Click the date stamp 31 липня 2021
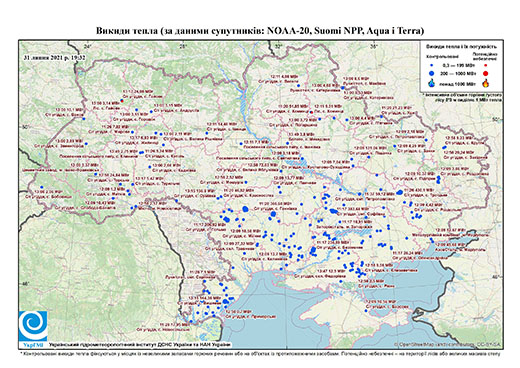520x368 pixels. pos(54,57)
